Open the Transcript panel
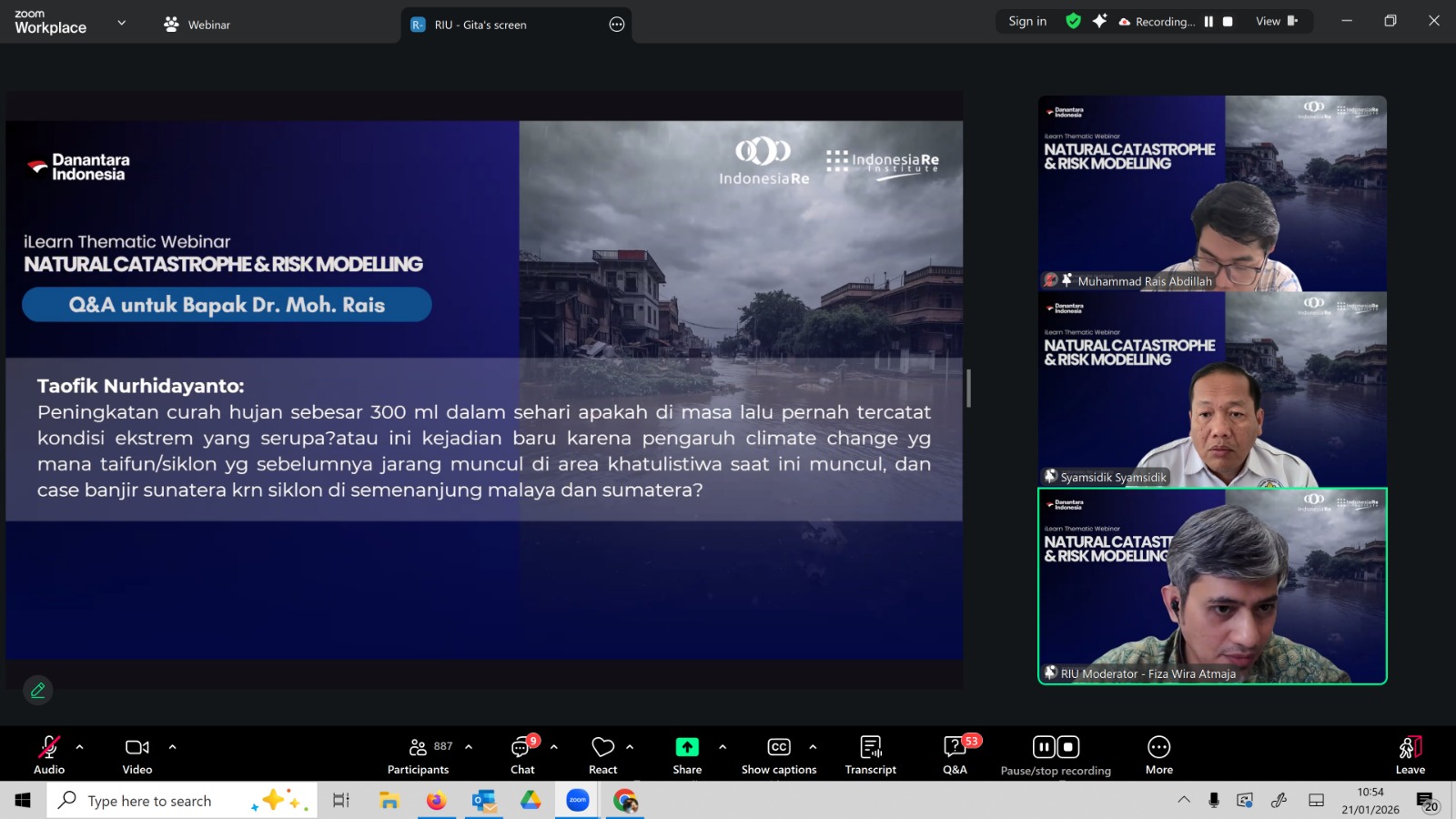 pos(870,755)
